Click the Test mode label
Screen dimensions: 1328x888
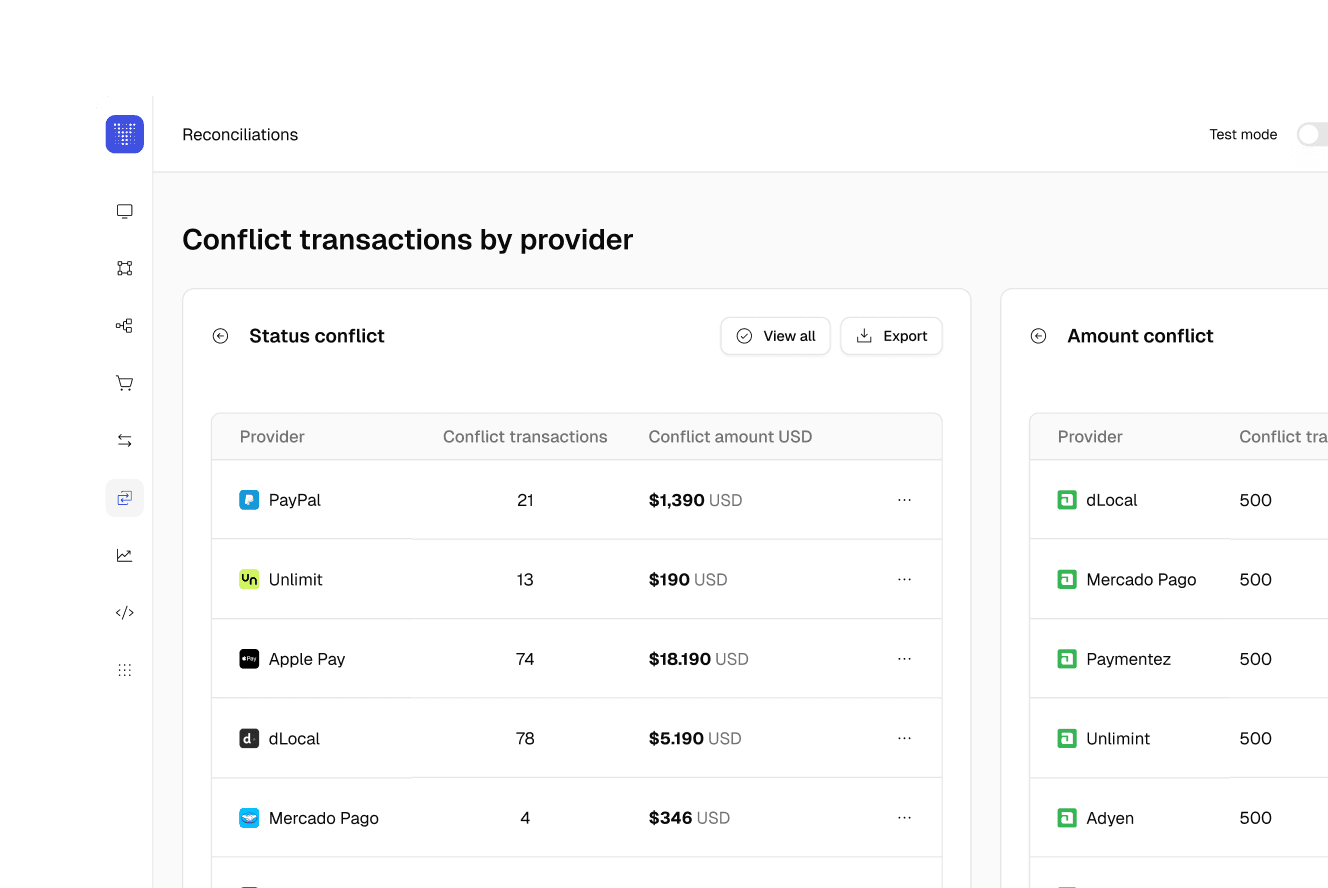point(1243,134)
